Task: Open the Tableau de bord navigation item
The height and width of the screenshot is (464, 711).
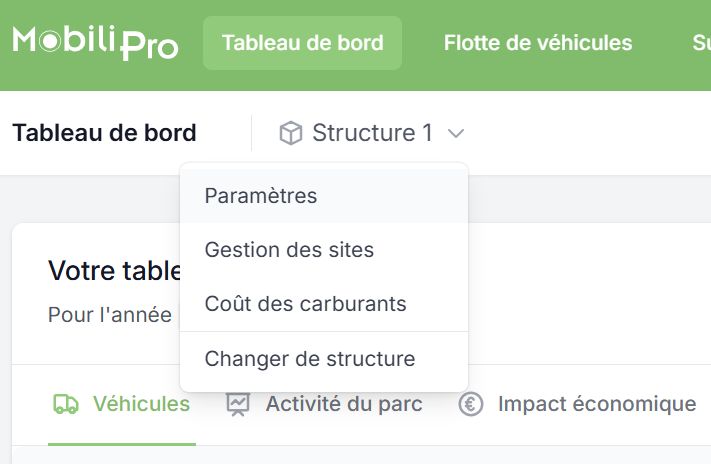Action: (302, 43)
